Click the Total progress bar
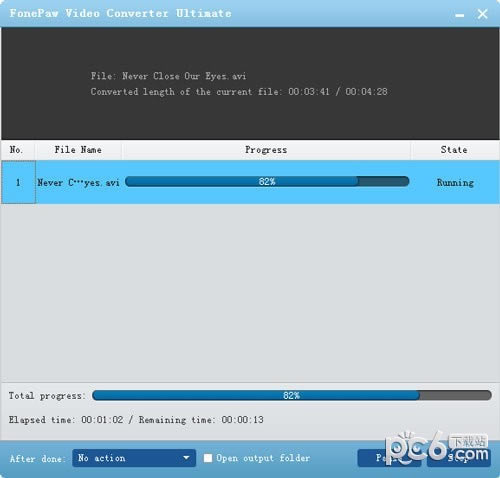The width and height of the screenshot is (500, 478). point(292,395)
